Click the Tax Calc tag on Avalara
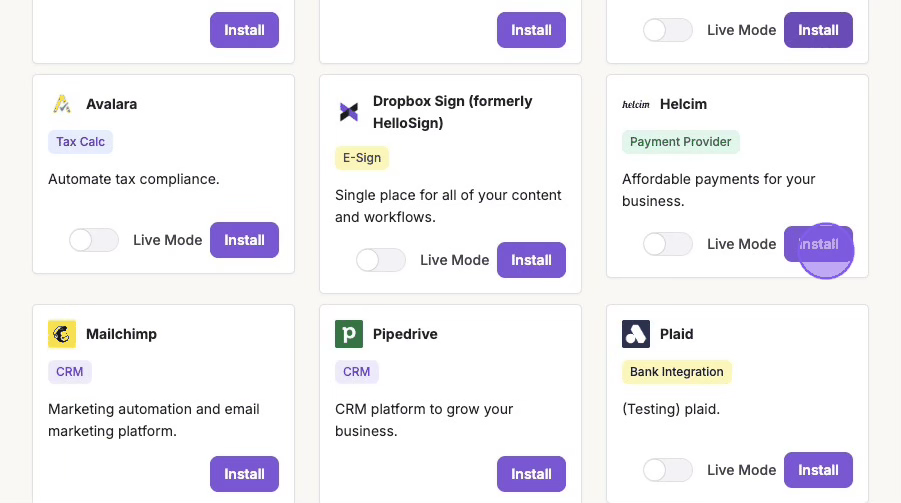Viewport: 901px width, 503px height. point(81,142)
